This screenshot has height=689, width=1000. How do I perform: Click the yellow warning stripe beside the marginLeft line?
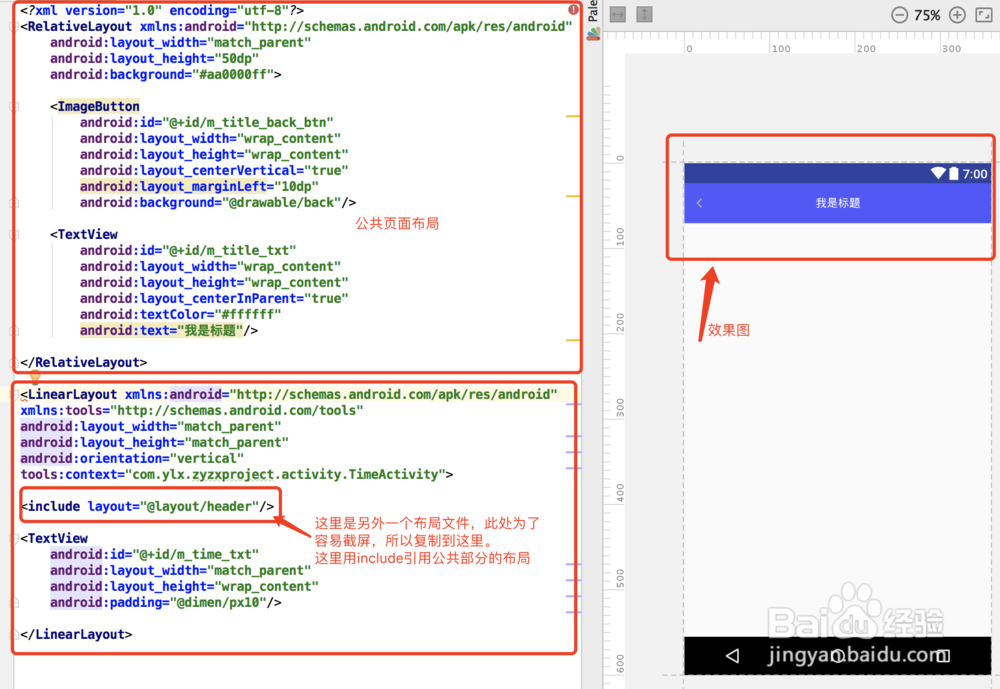pos(573,196)
